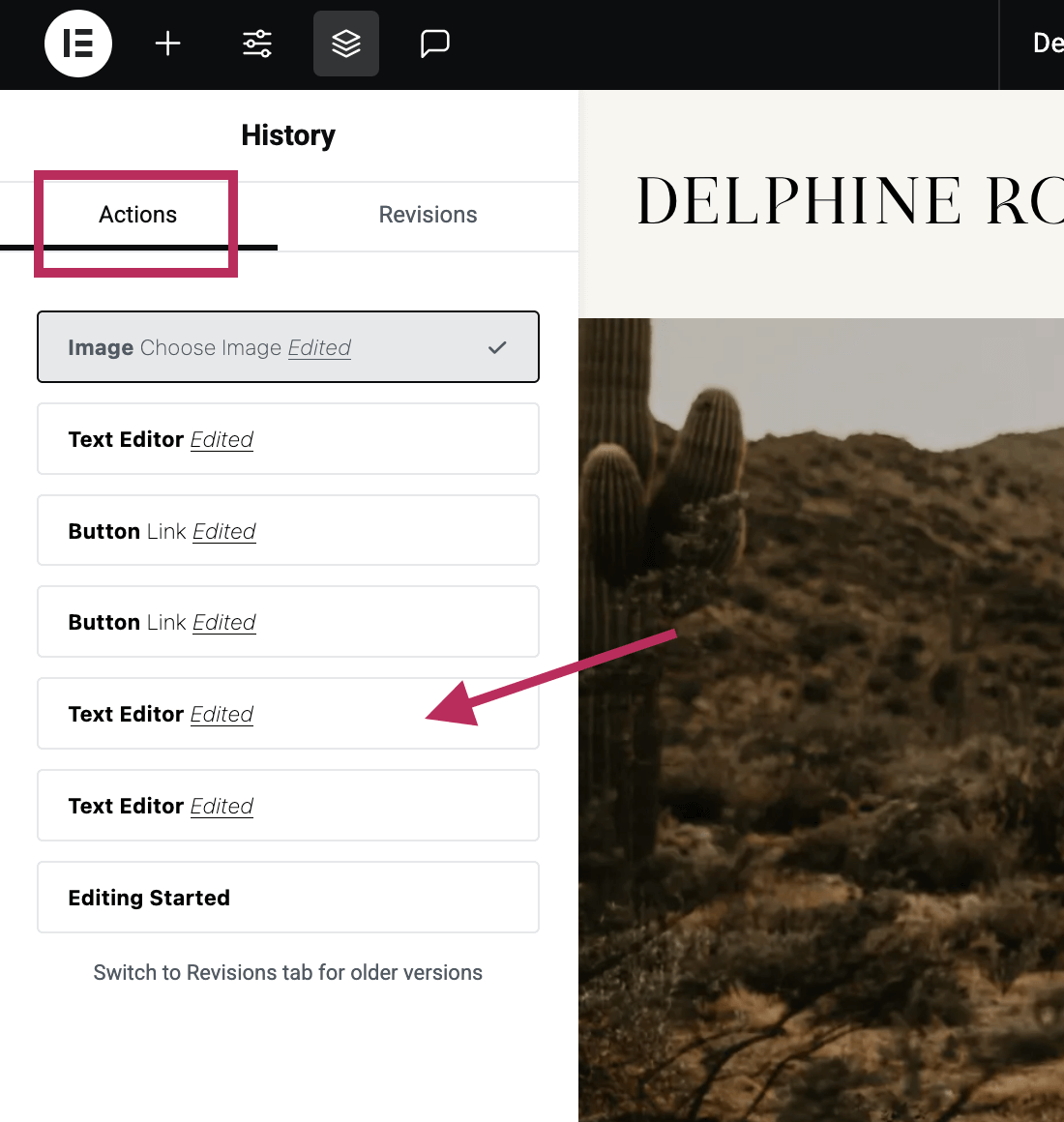Toggle the Structure layers icon
The width and height of the screenshot is (1064, 1122).
346,44
